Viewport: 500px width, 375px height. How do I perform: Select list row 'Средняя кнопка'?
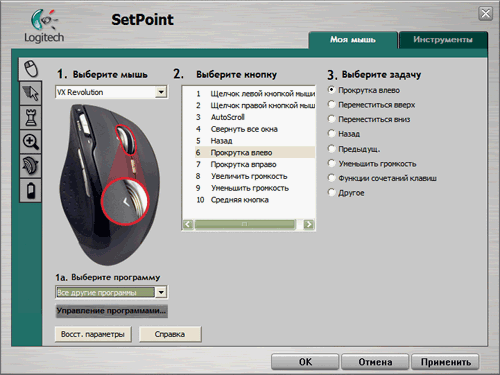coord(255,200)
